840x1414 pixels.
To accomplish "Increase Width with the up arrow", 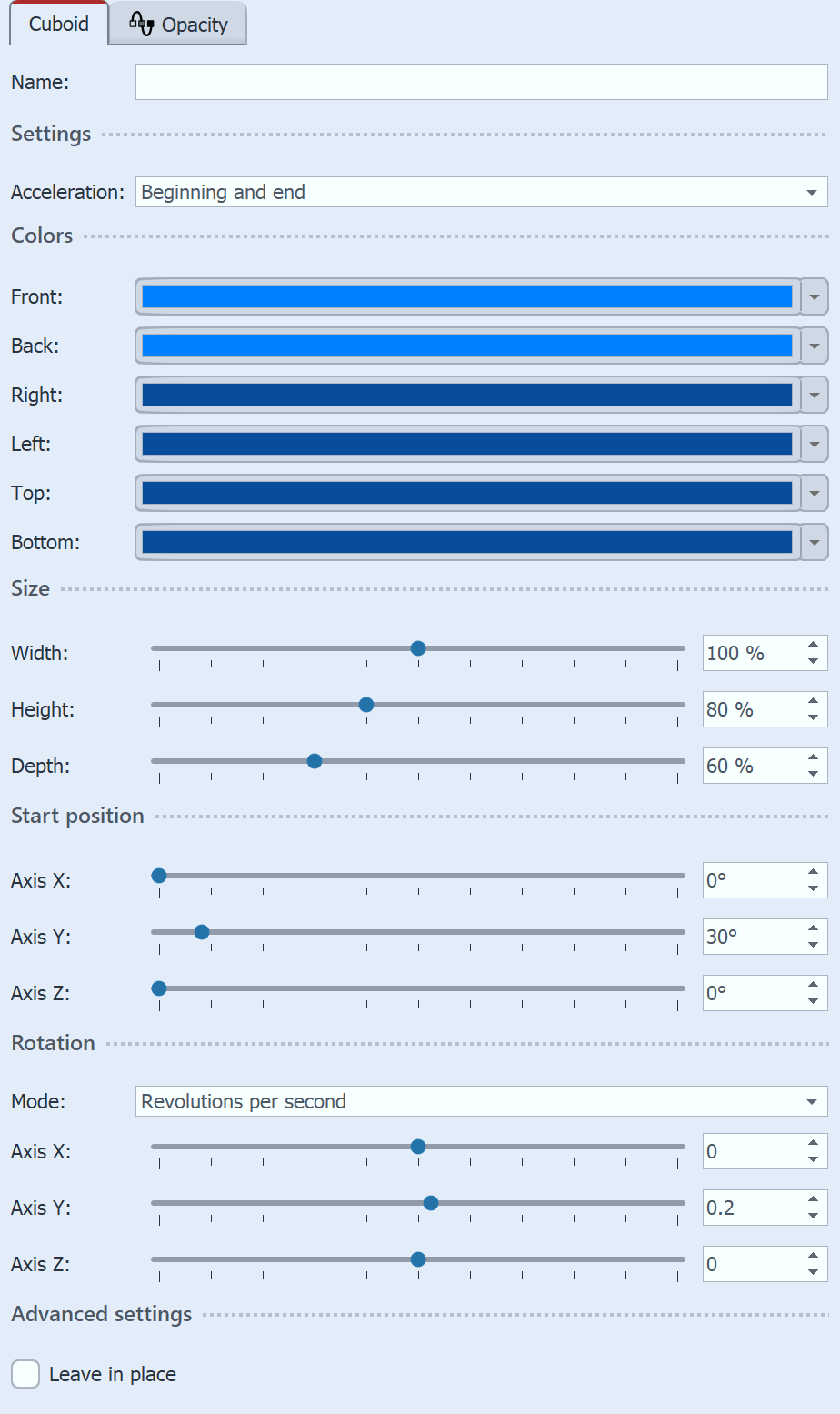I will pyautogui.click(x=813, y=645).
